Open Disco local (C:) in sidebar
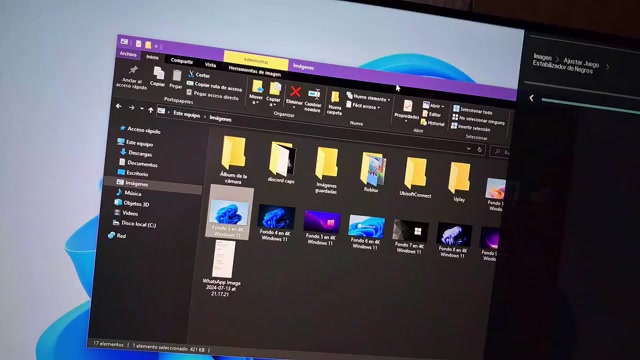Screen dimensions: 640x360 click(x=134, y=224)
